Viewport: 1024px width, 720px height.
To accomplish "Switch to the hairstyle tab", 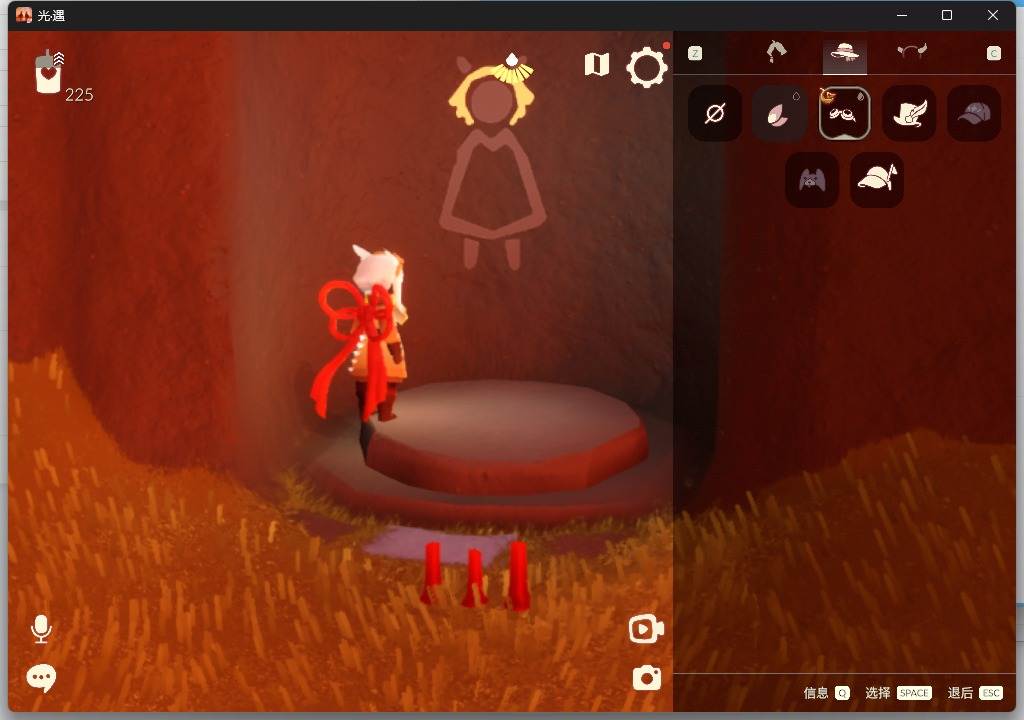I will pyautogui.click(x=776, y=52).
